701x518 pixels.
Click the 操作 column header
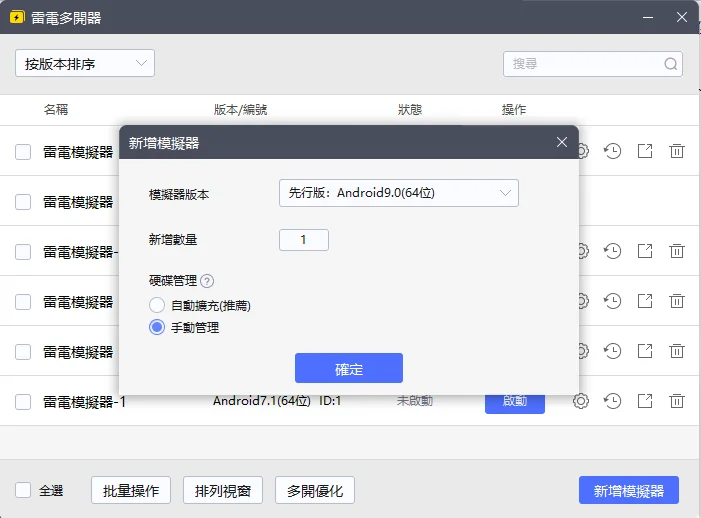pyautogui.click(x=514, y=109)
